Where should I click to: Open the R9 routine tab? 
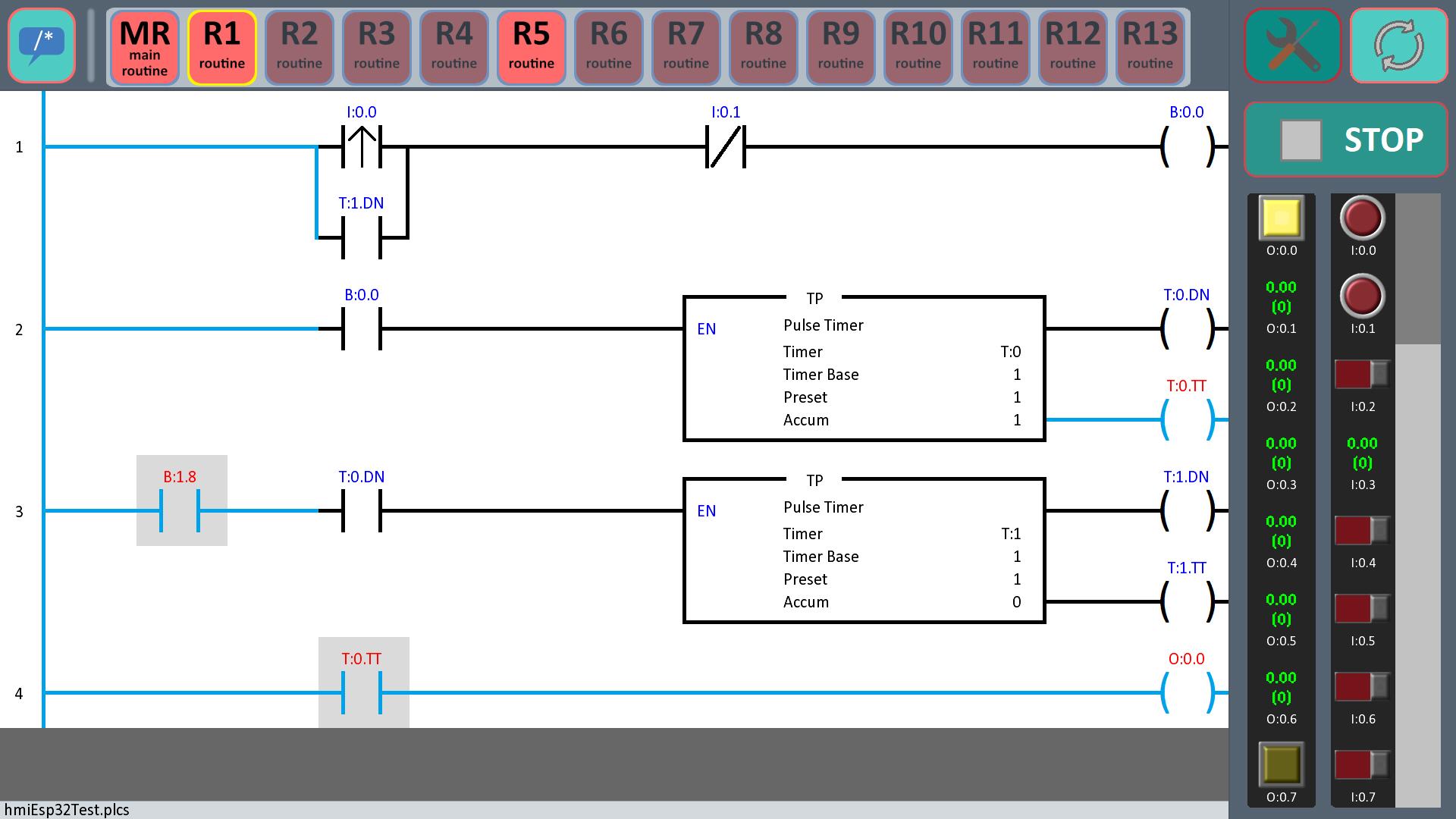click(841, 48)
